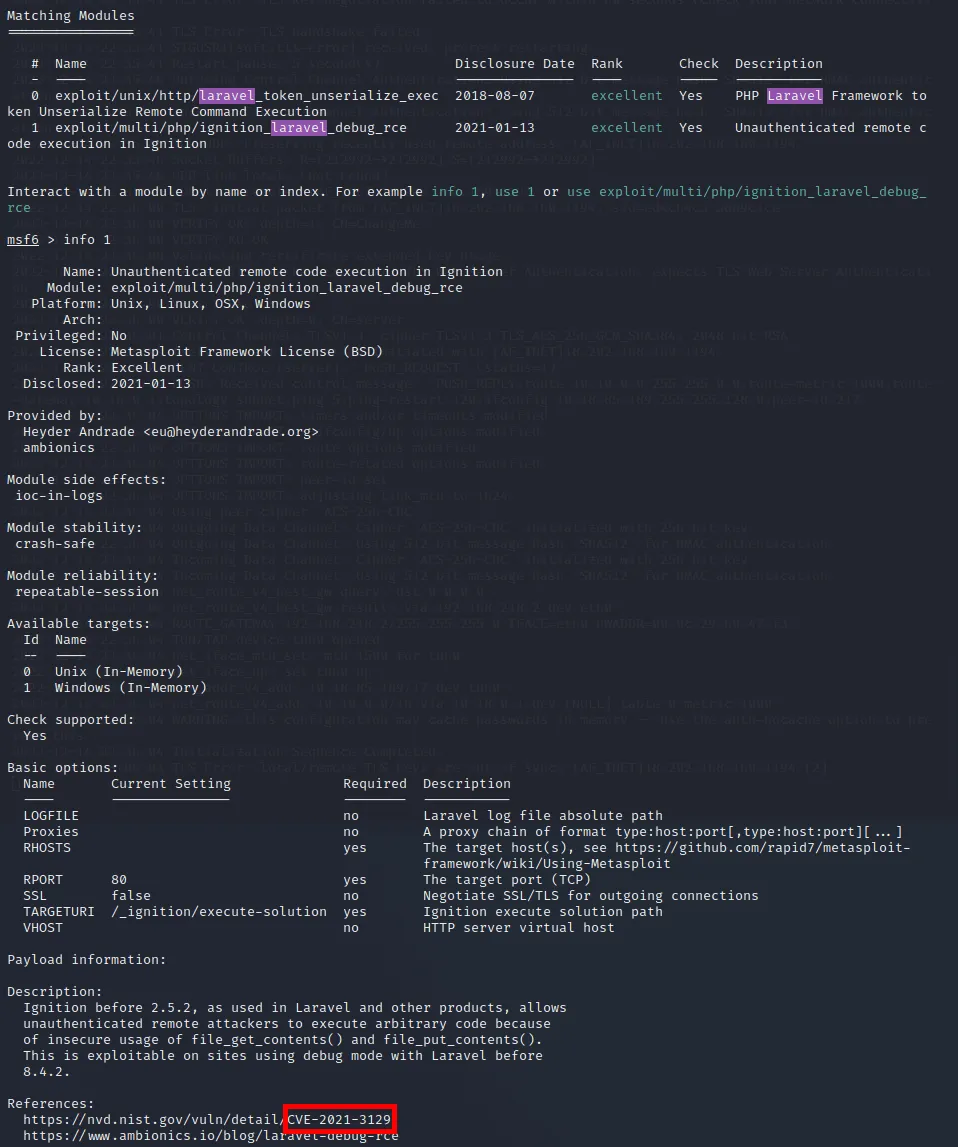Select target "Windows (In-Memory)"
This screenshot has height=1147, width=958.
[x=131, y=688]
